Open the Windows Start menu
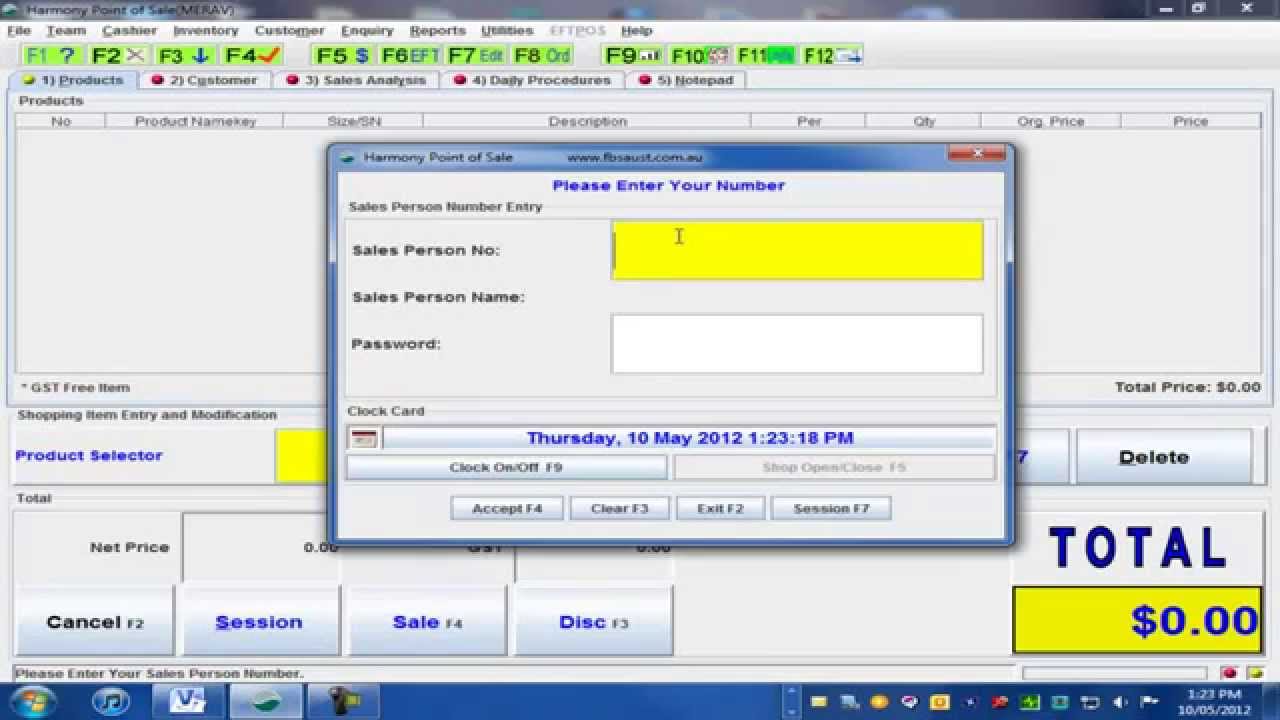 point(33,700)
